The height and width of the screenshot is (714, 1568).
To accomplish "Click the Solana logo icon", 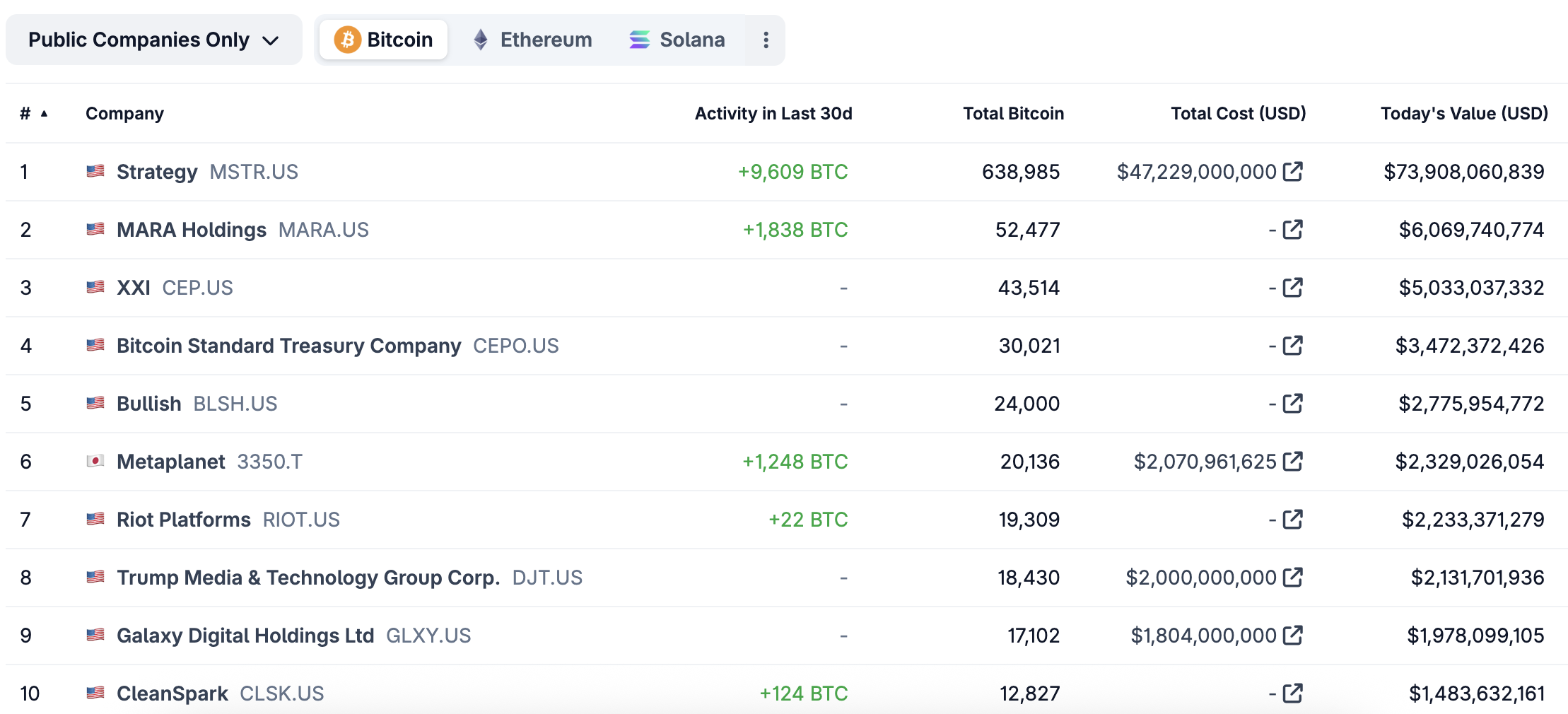I will click(638, 40).
